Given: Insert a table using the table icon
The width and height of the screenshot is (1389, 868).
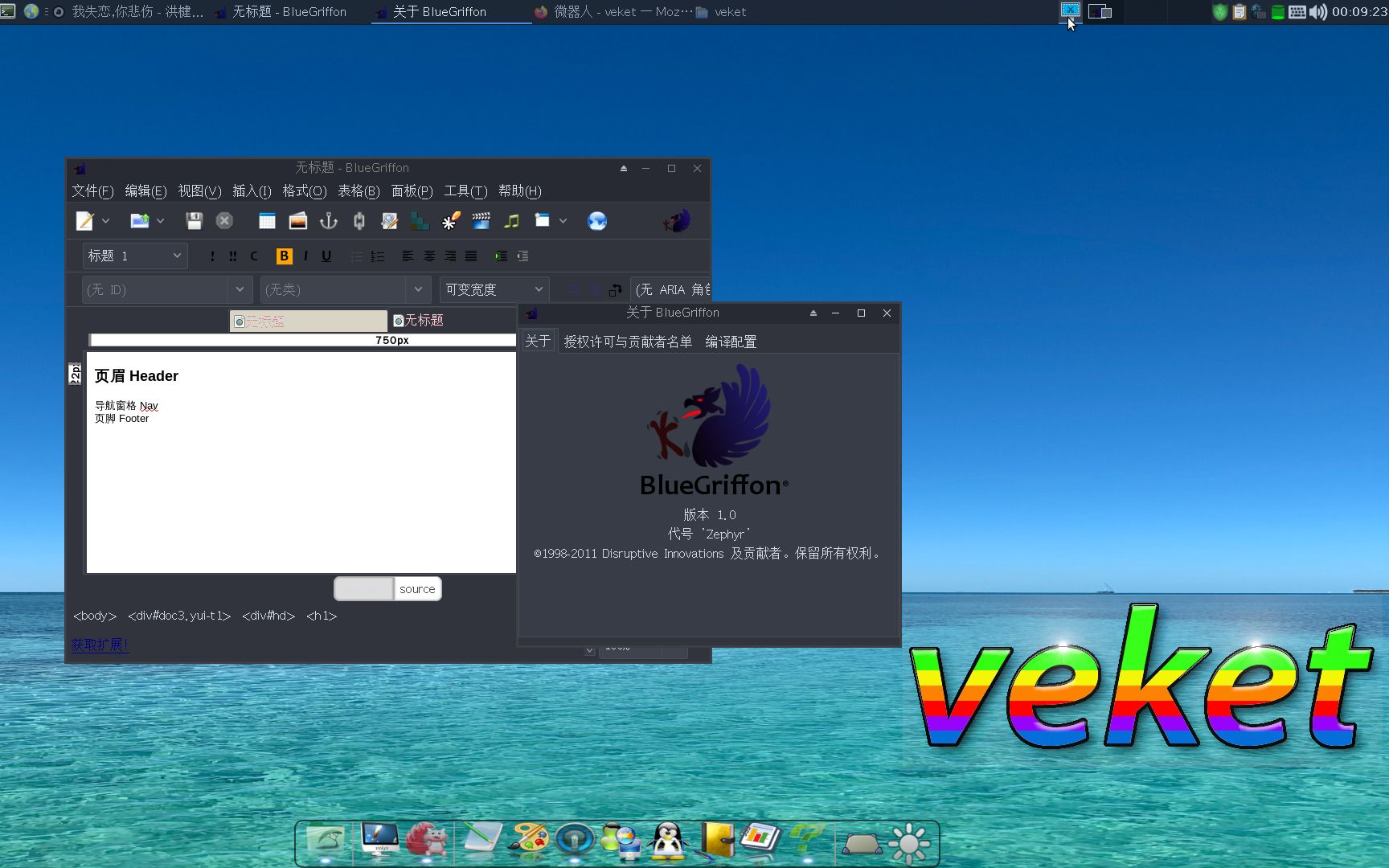Looking at the screenshot, I should pyautogui.click(x=267, y=221).
